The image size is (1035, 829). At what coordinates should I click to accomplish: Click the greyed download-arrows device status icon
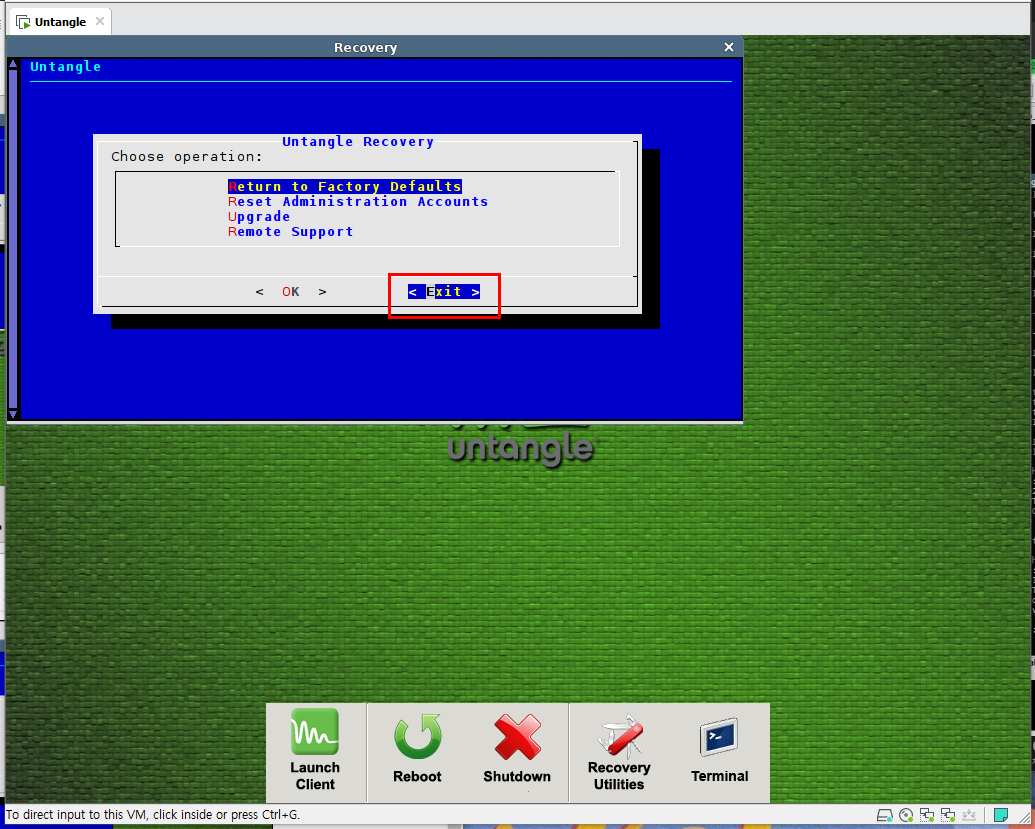coord(969,815)
